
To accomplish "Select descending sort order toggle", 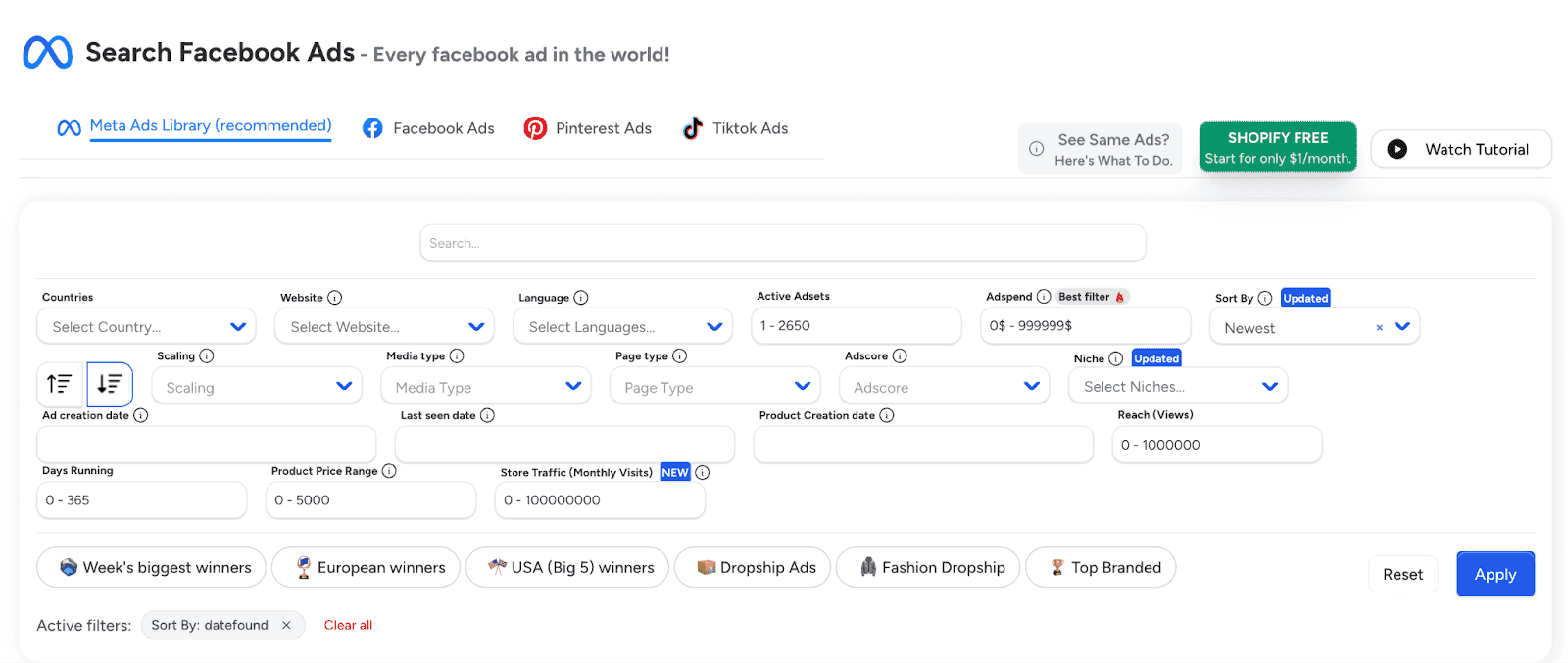I will coord(110,384).
